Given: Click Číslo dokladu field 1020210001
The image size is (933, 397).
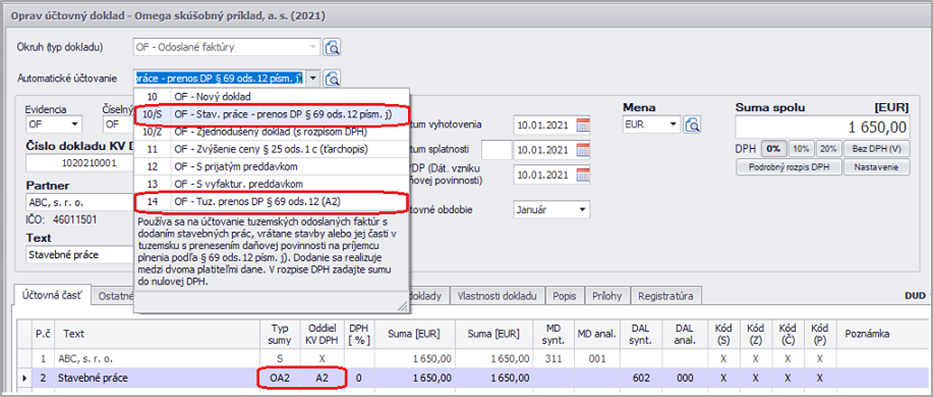Looking at the screenshot, I should 79,162.
